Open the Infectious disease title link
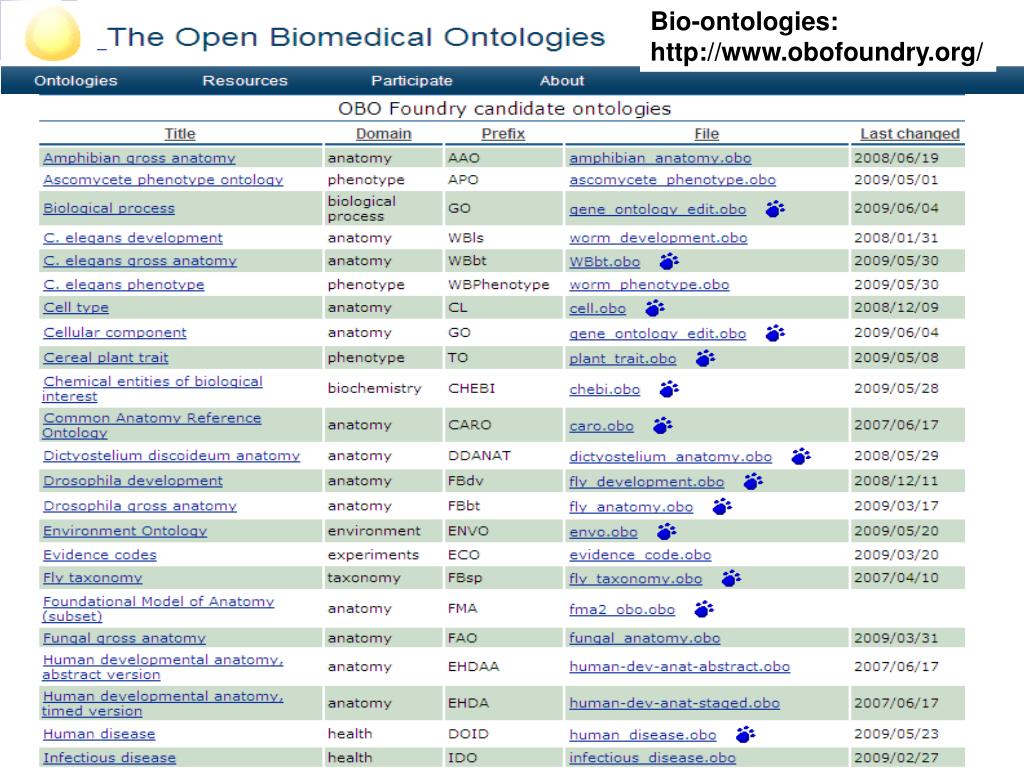1024x768 pixels. 110,758
